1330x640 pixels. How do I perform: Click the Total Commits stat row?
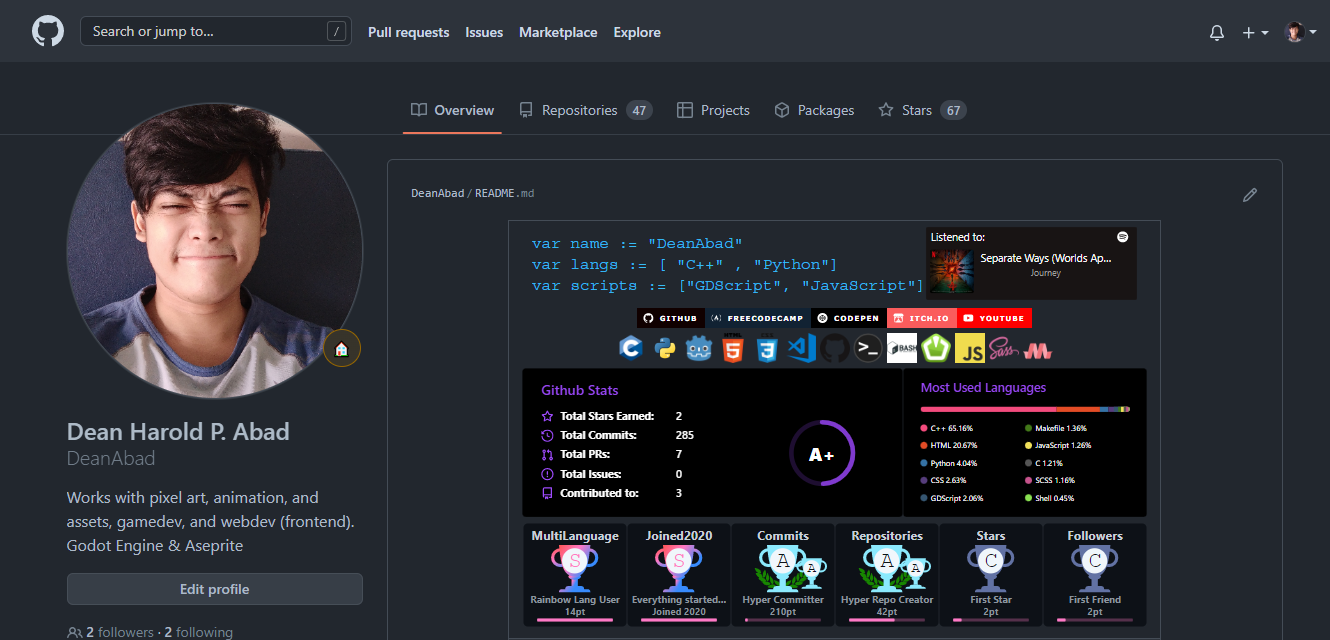pos(617,435)
